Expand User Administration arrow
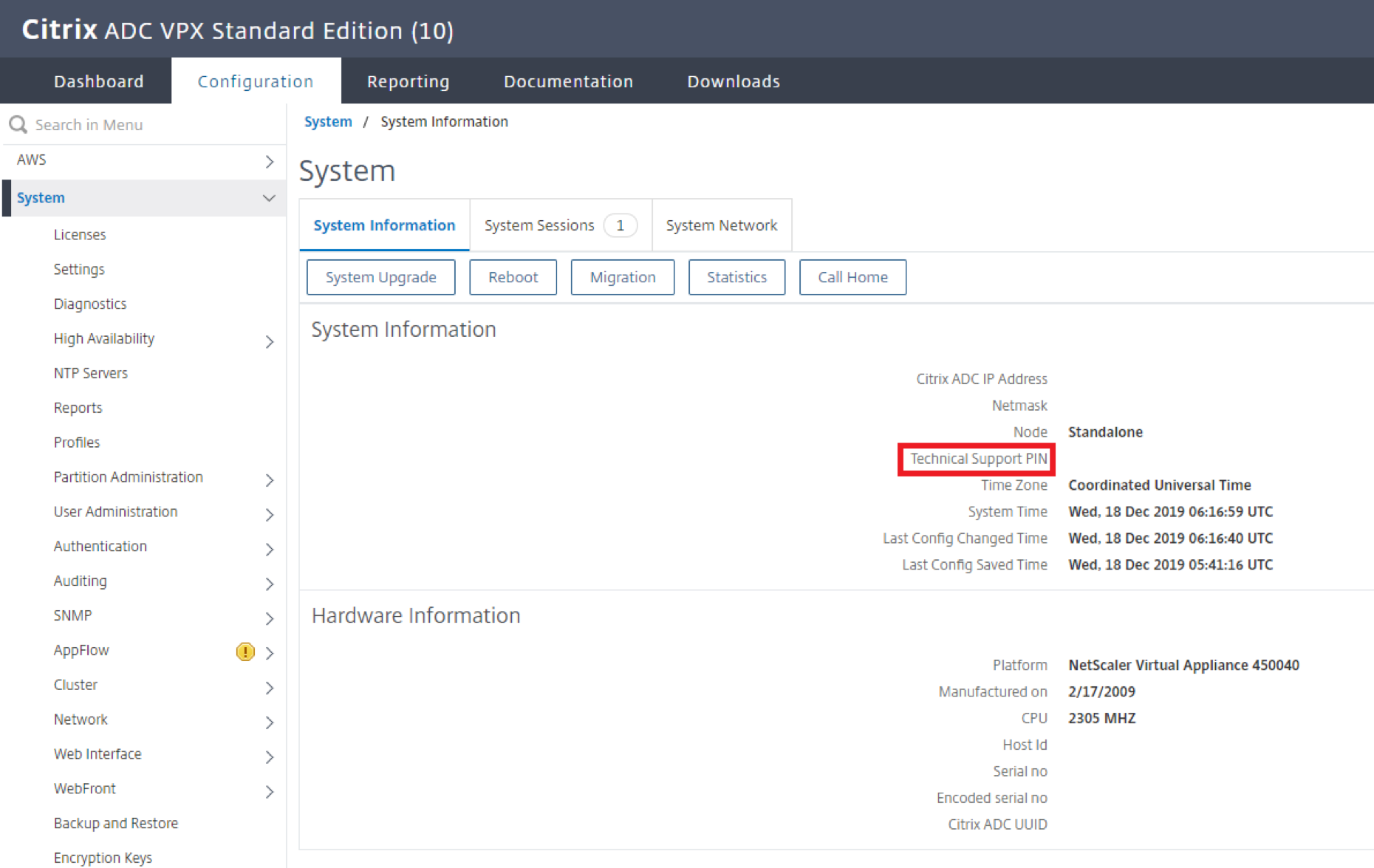 pyautogui.click(x=270, y=514)
